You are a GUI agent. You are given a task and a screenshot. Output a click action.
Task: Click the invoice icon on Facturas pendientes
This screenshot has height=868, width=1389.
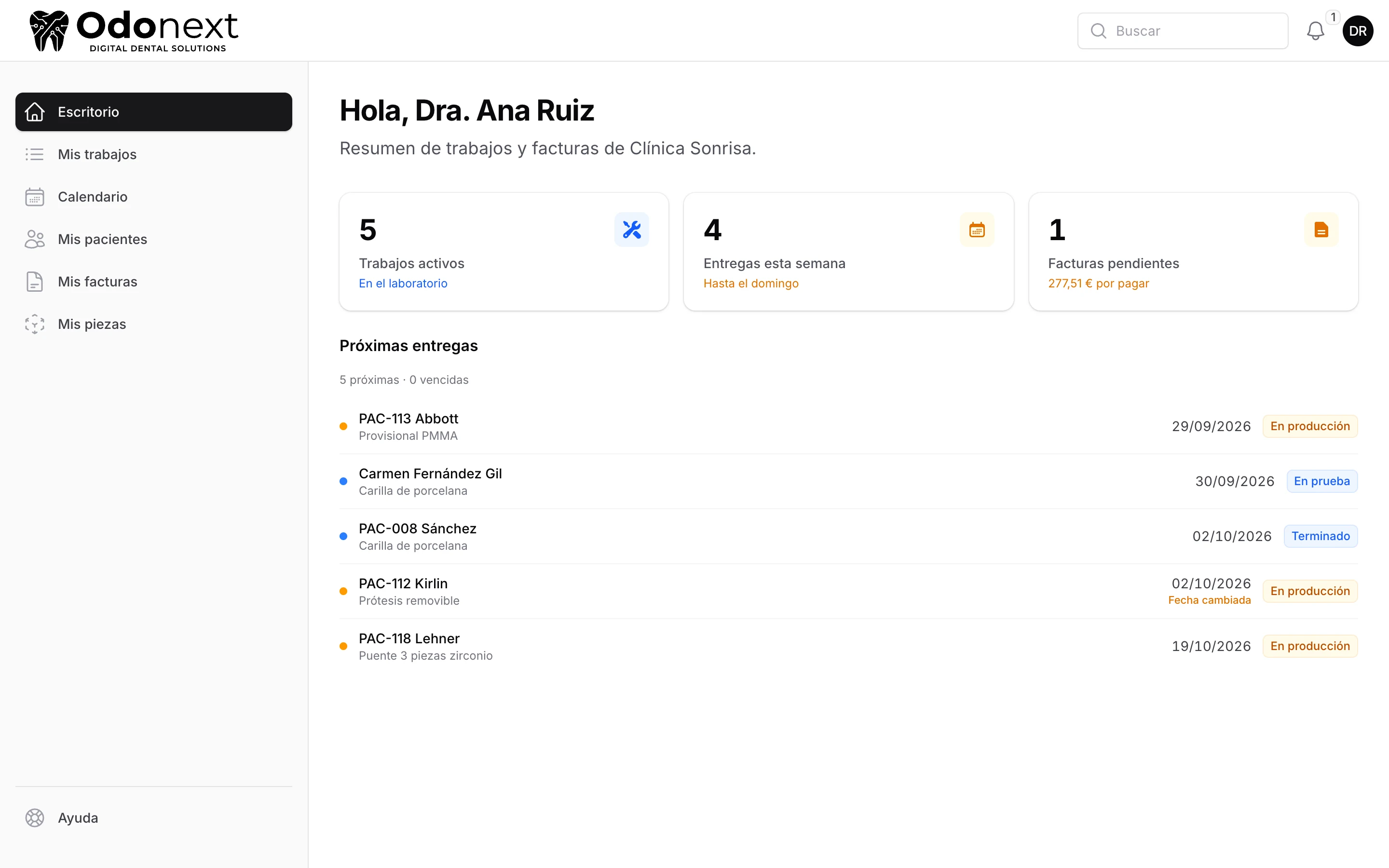(x=1321, y=230)
